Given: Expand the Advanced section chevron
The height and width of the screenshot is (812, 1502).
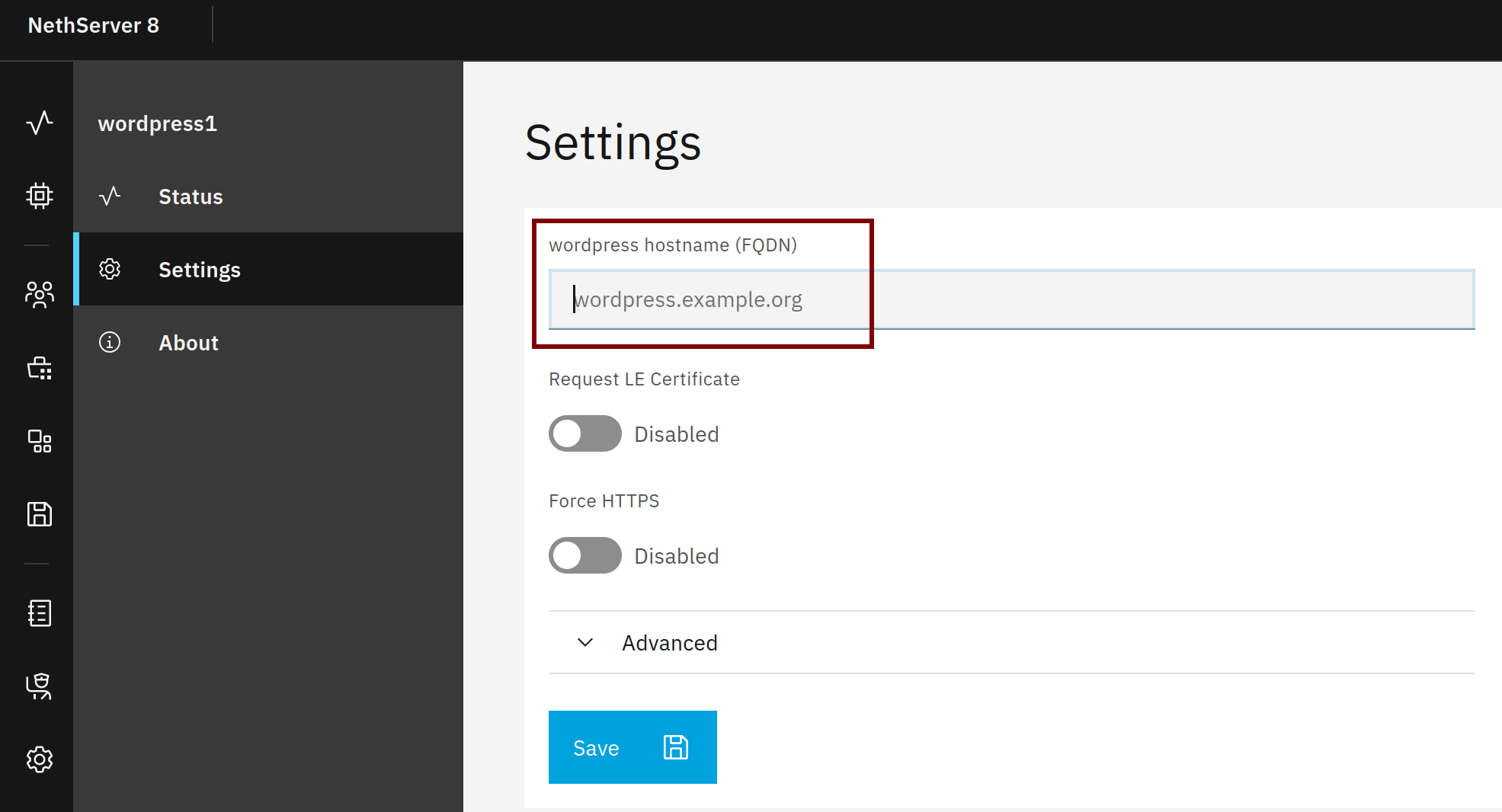Looking at the screenshot, I should (x=584, y=642).
